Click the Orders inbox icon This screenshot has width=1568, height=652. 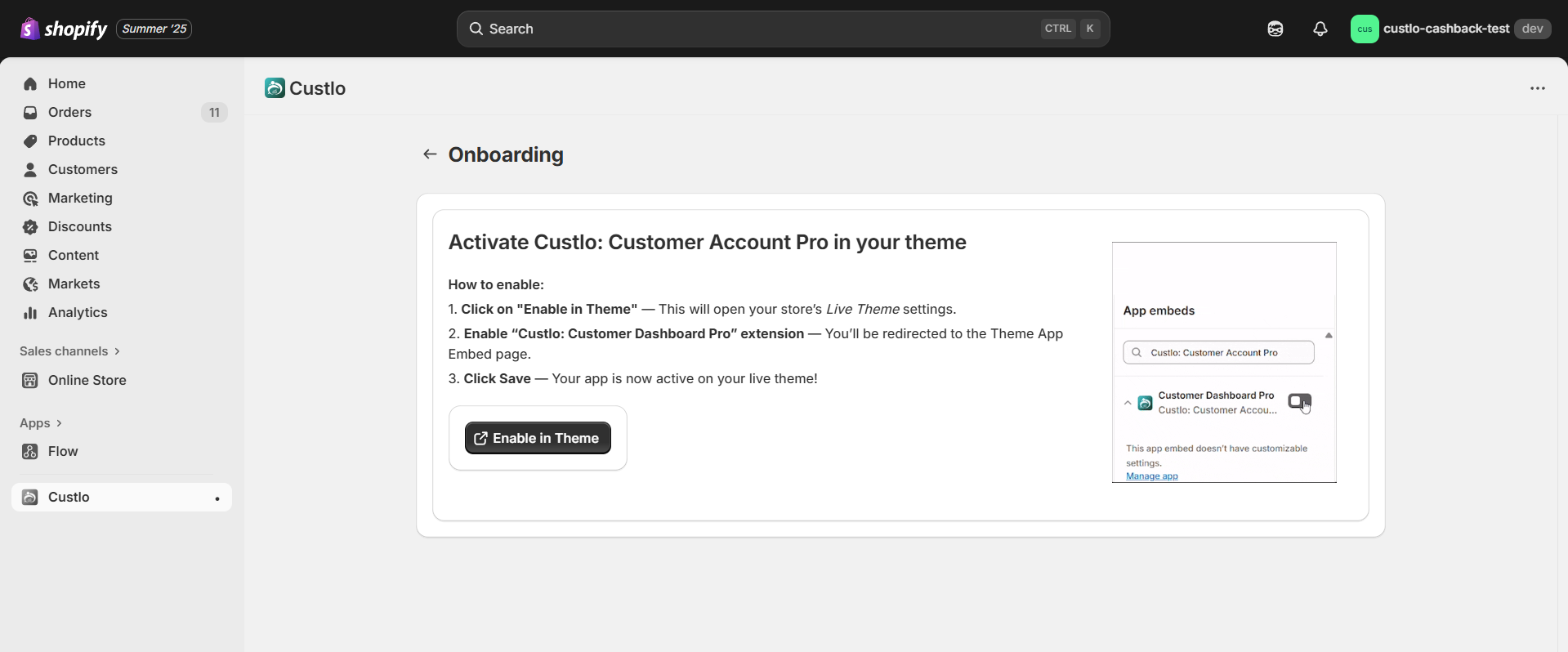pos(30,112)
